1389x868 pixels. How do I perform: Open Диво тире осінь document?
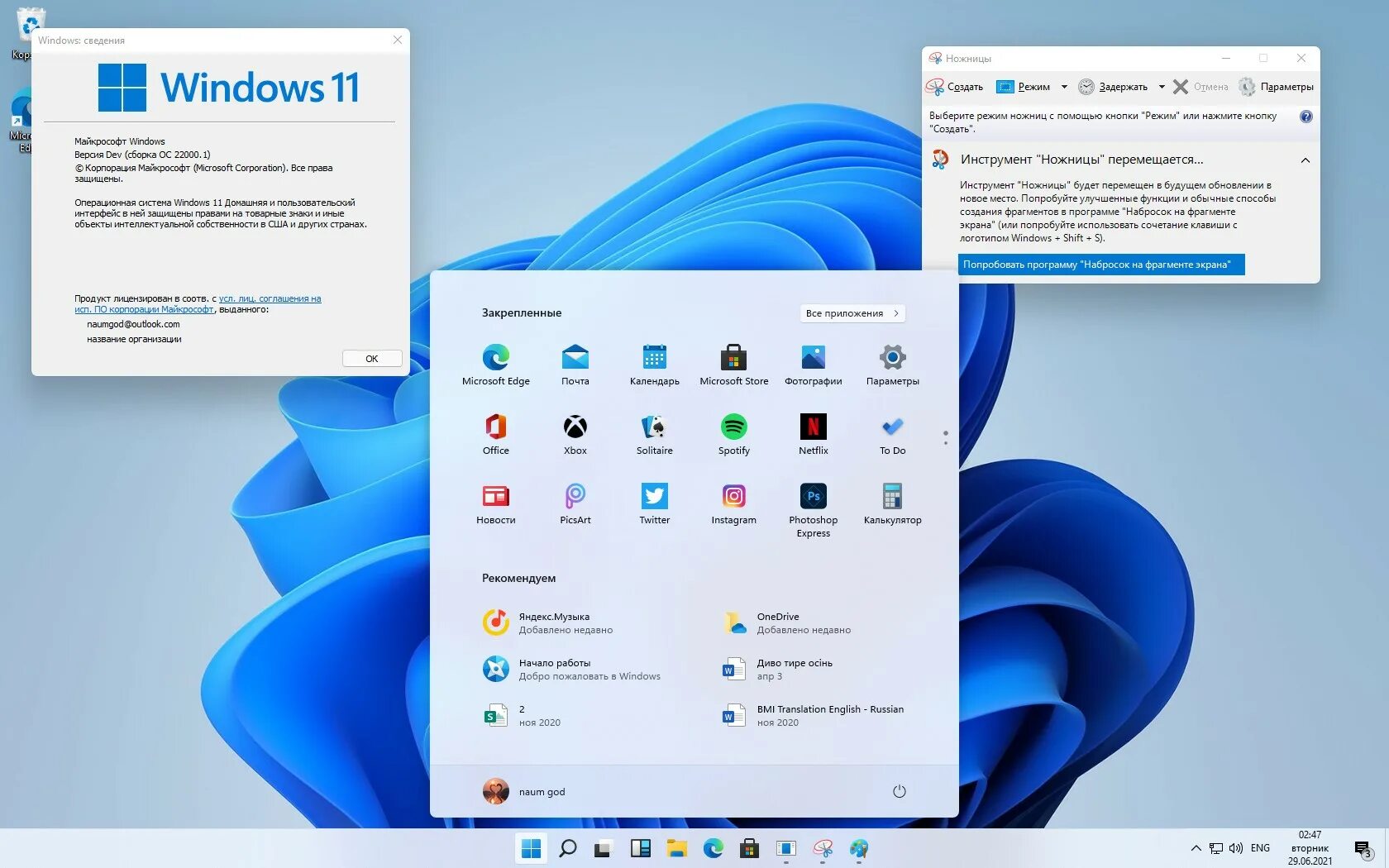pyautogui.click(x=777, y=669)
